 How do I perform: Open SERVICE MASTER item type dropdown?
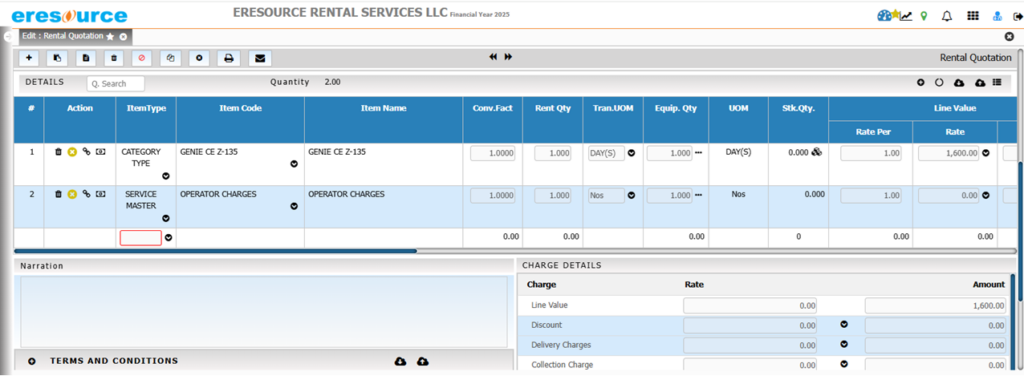[166, 218]
